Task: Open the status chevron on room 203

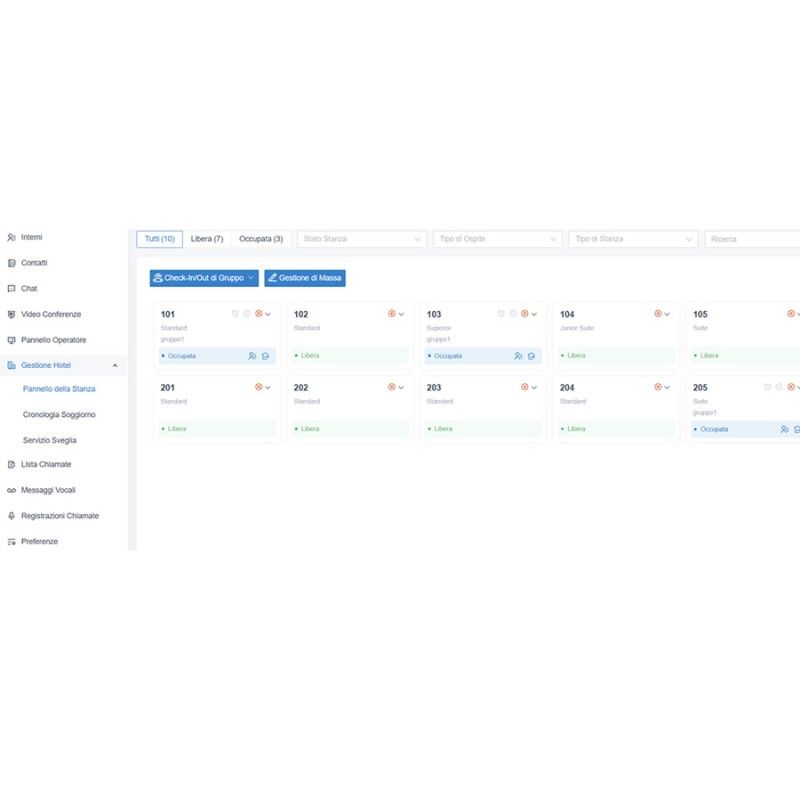Action: [x=534, y=388]
